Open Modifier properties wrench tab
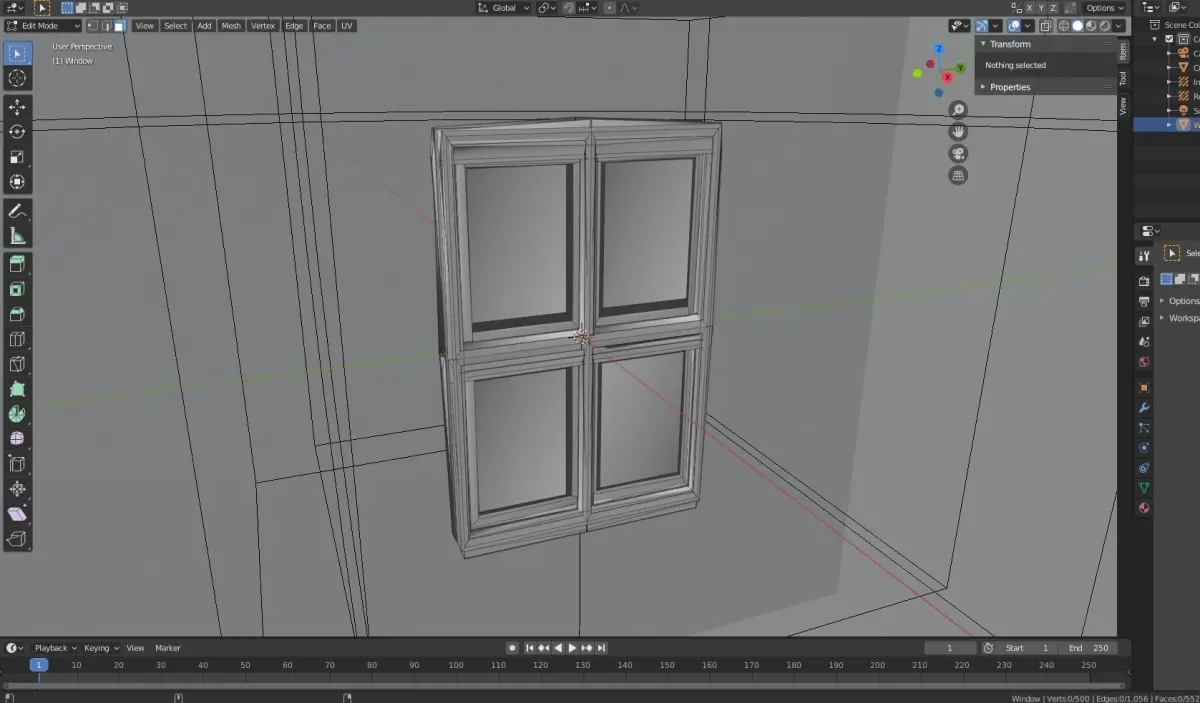Image resolution: width=1200 pixels, height=703 pixels. tap(1144, 408)
